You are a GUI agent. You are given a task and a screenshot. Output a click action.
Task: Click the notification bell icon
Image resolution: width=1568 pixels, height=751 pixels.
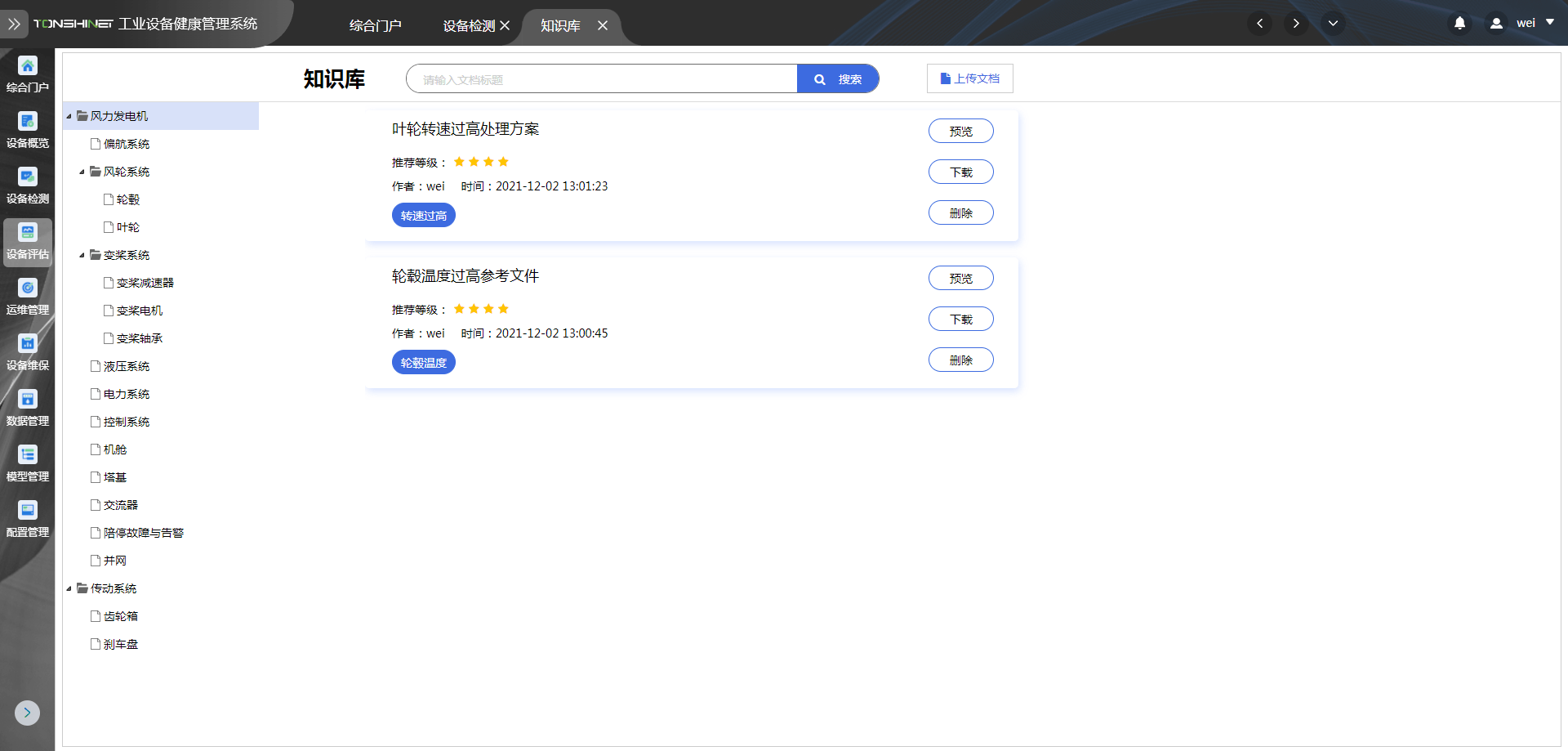[1459, 24]
